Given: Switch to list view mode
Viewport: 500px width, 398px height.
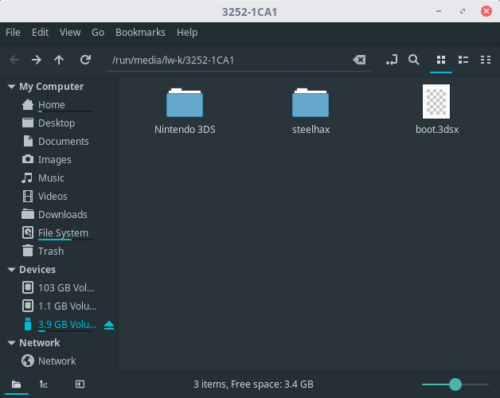Looking at the screenshot, I should tap(463, 60).
